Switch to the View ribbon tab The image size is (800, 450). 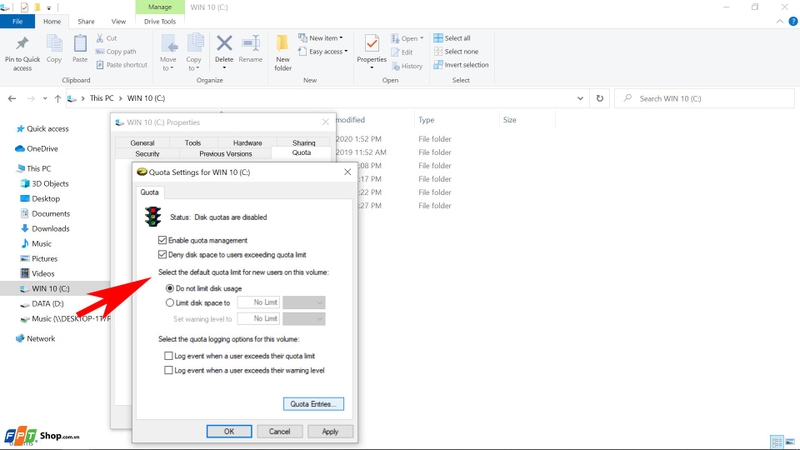pos(118,21)
